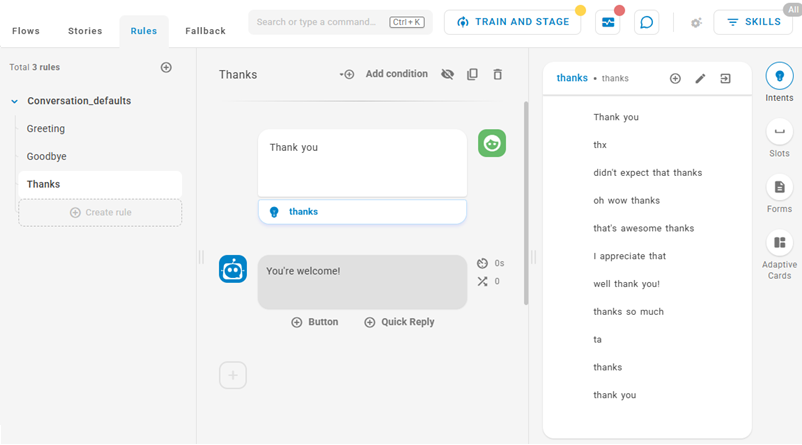
Task: Select example 'thx'
Action: click(x=600, y=145)
